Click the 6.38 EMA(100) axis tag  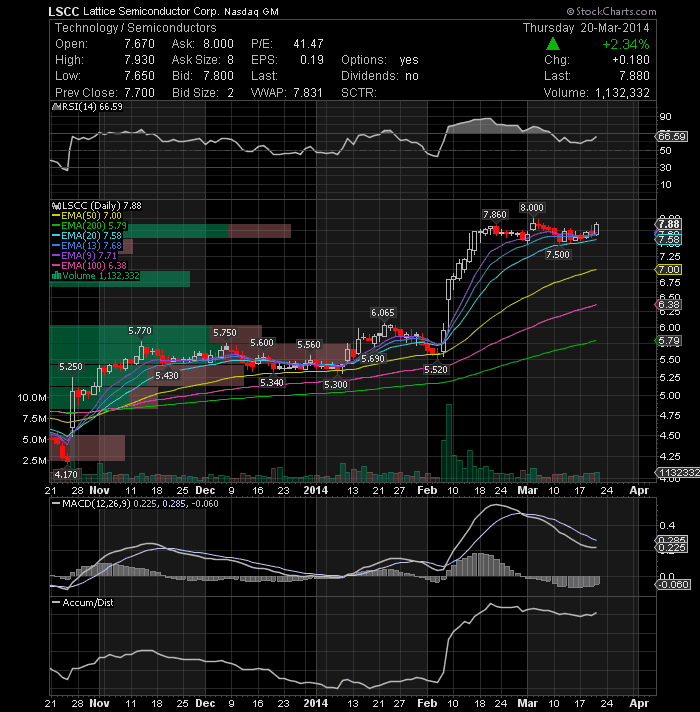(x=669, y=305)
